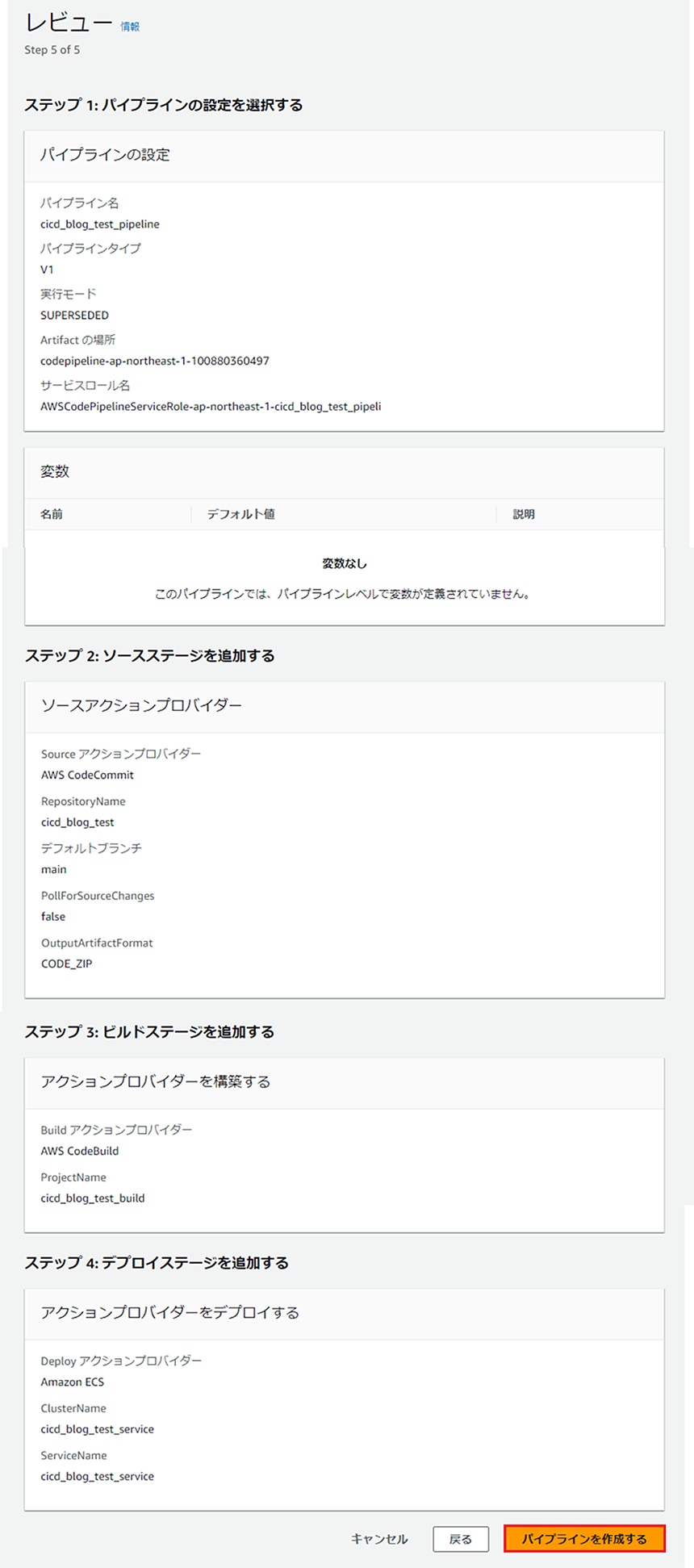Click the Amazon ECS deploy provider value
The height and width of the screenshot is (1568, 694).
pyautogui.click(x=73, y=1382)
